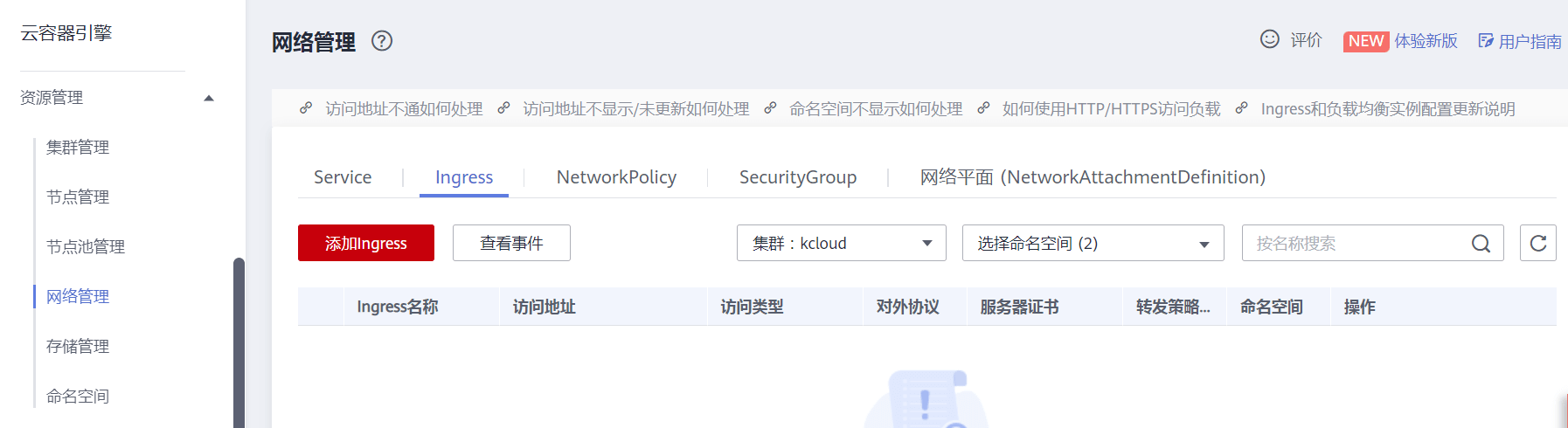The image size is (1568, 428).
Task: Click the help question-mark icon beside 网络管理
Action: [x=382, y=41]
